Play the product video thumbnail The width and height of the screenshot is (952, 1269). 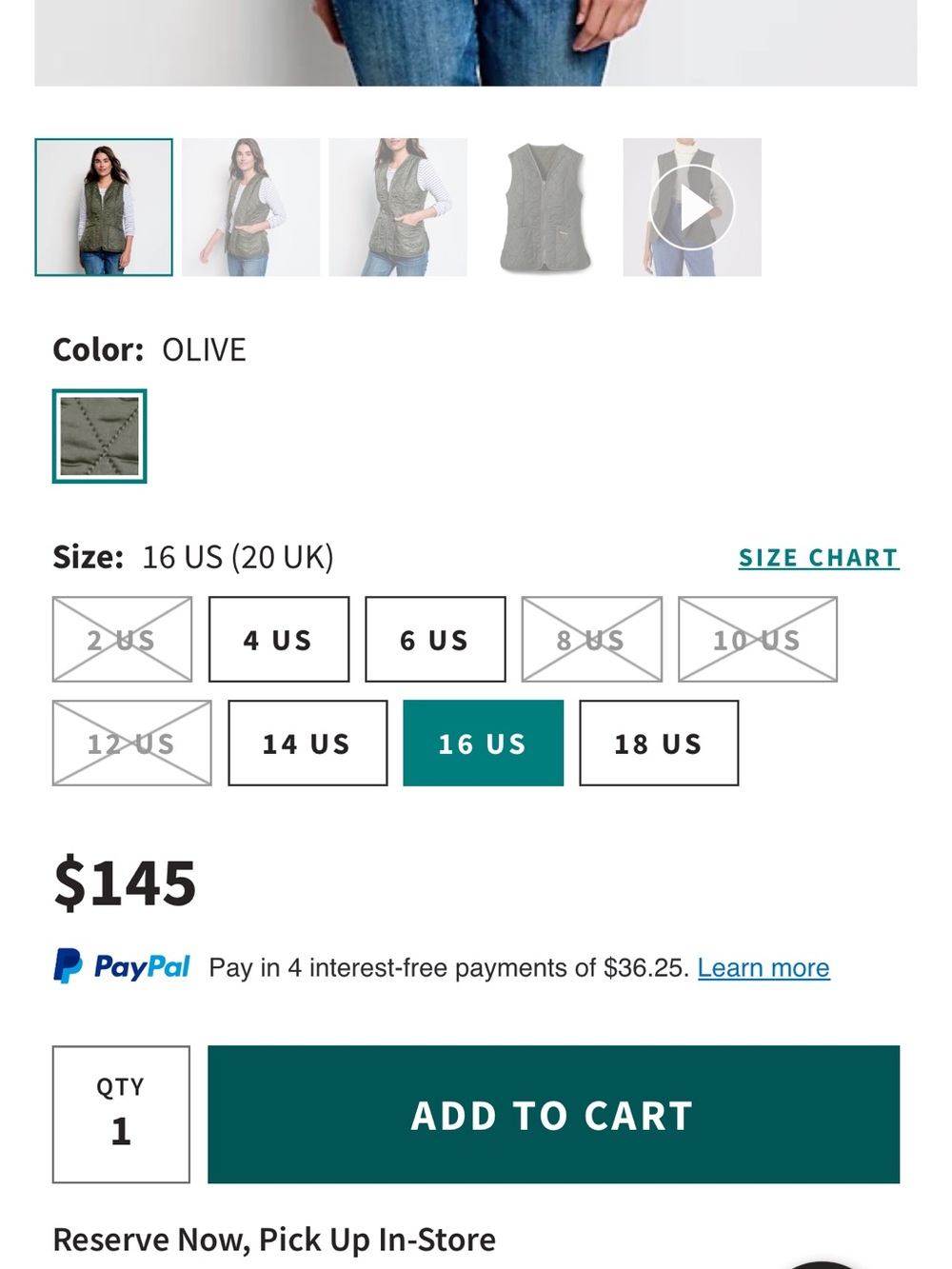(692, 208)
